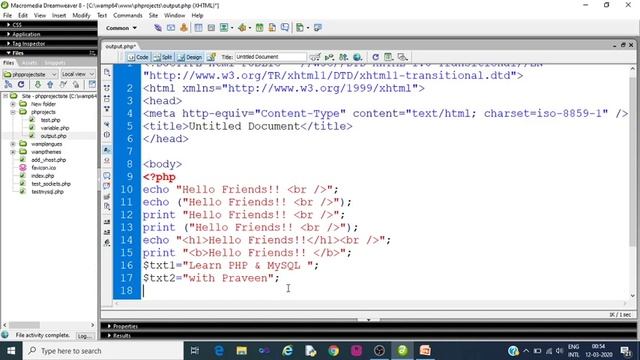Click the Open Documents icon in coding toolbar
The height and width of the screenshot is (360, 640).
point(107,72)
